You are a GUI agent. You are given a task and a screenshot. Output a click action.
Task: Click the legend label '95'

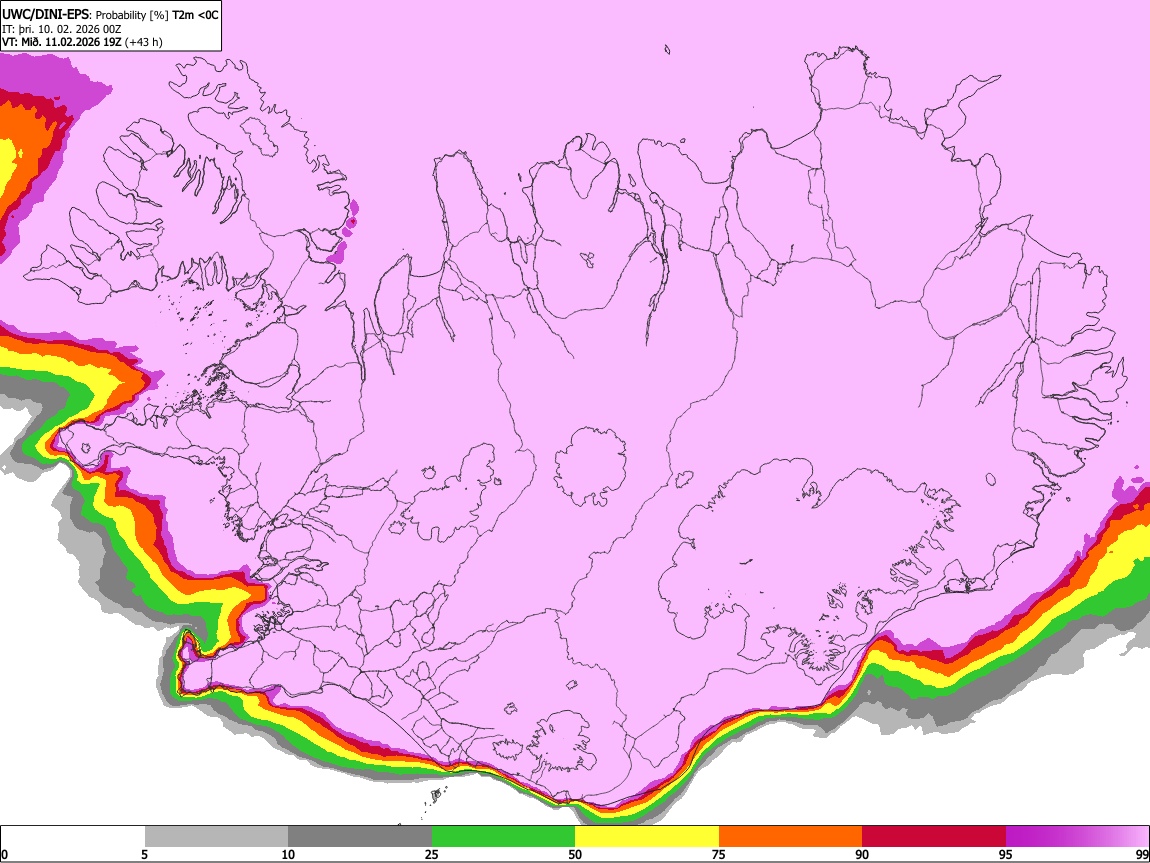coord(1006,854)
